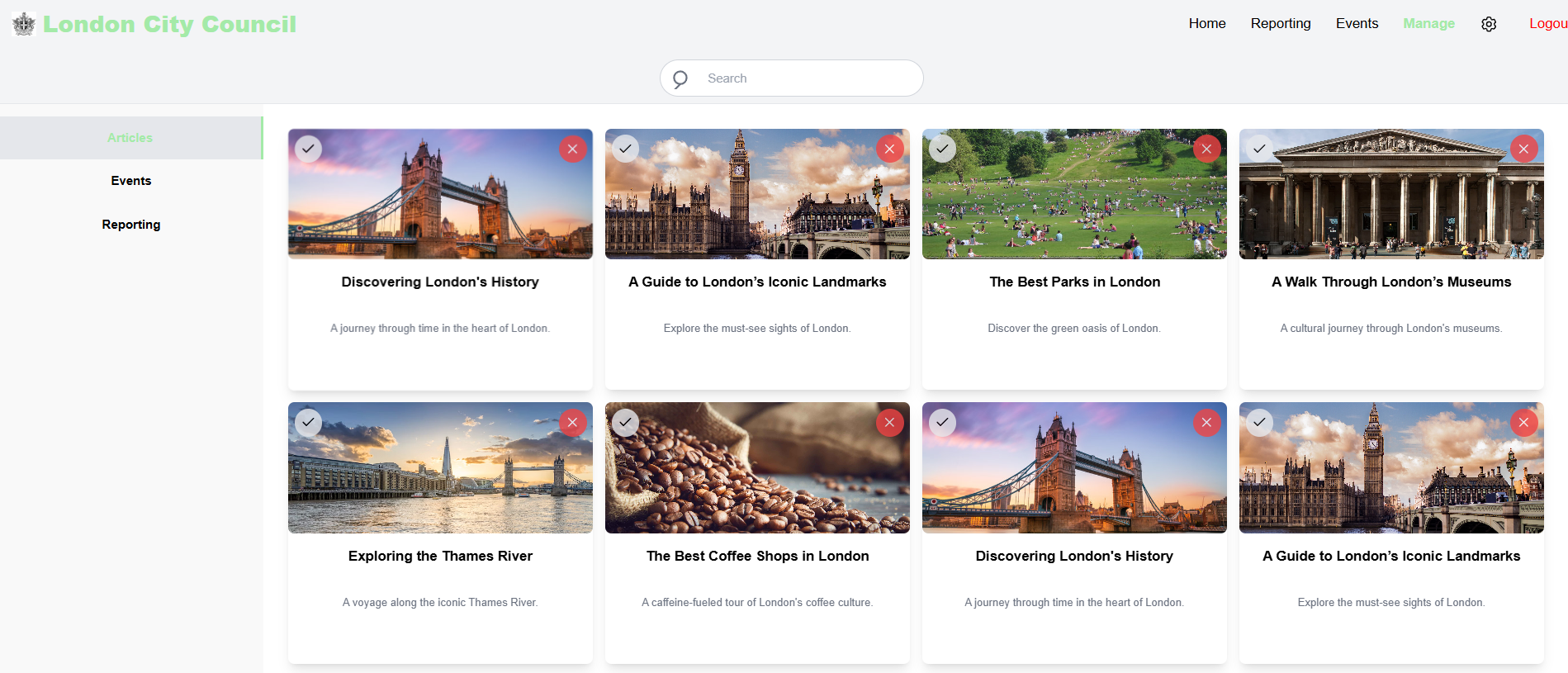Open the settings gear icon

click(1489, 24)
